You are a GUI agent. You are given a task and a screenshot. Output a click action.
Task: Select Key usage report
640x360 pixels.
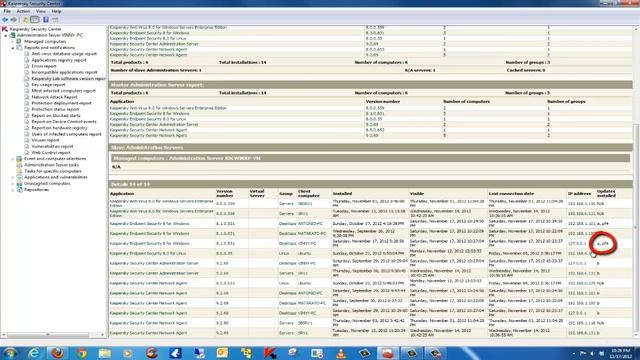tap(48, 84)
